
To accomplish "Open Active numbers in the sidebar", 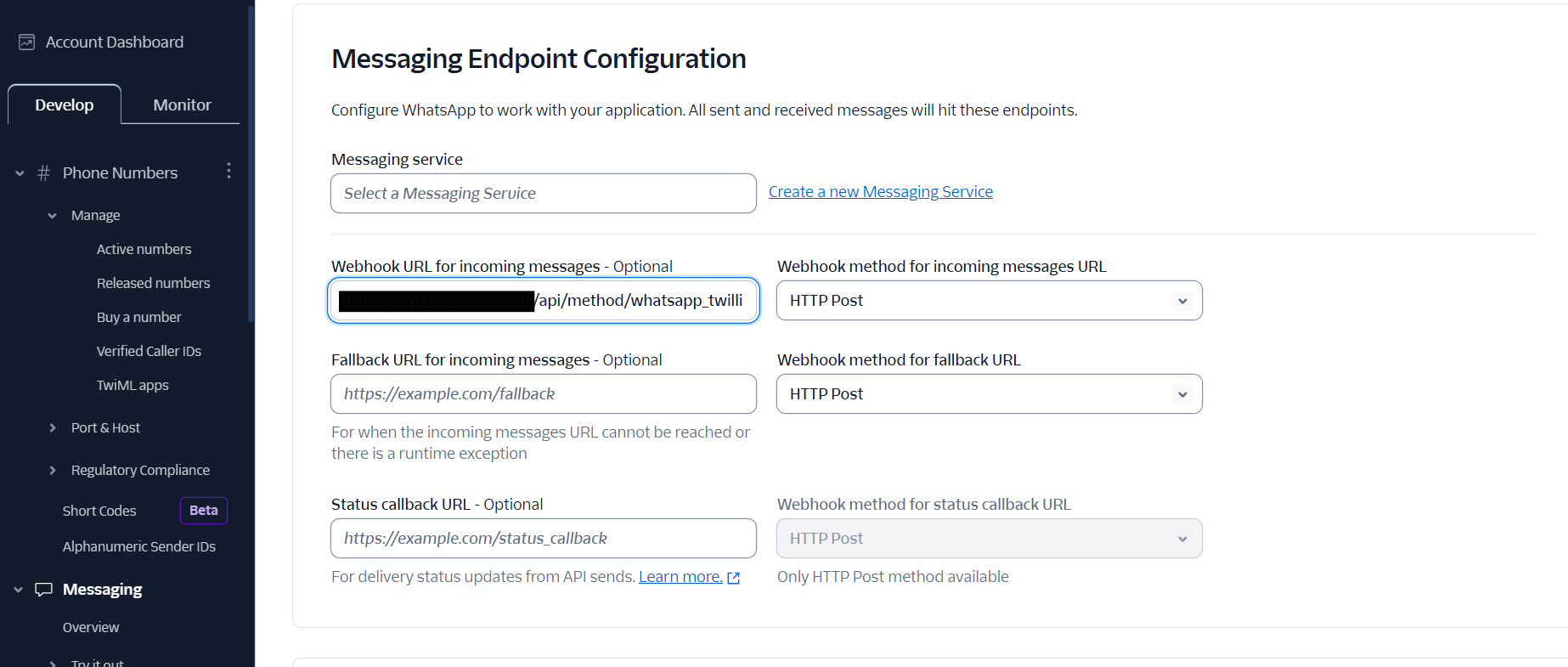I will (x=144, y=248).
